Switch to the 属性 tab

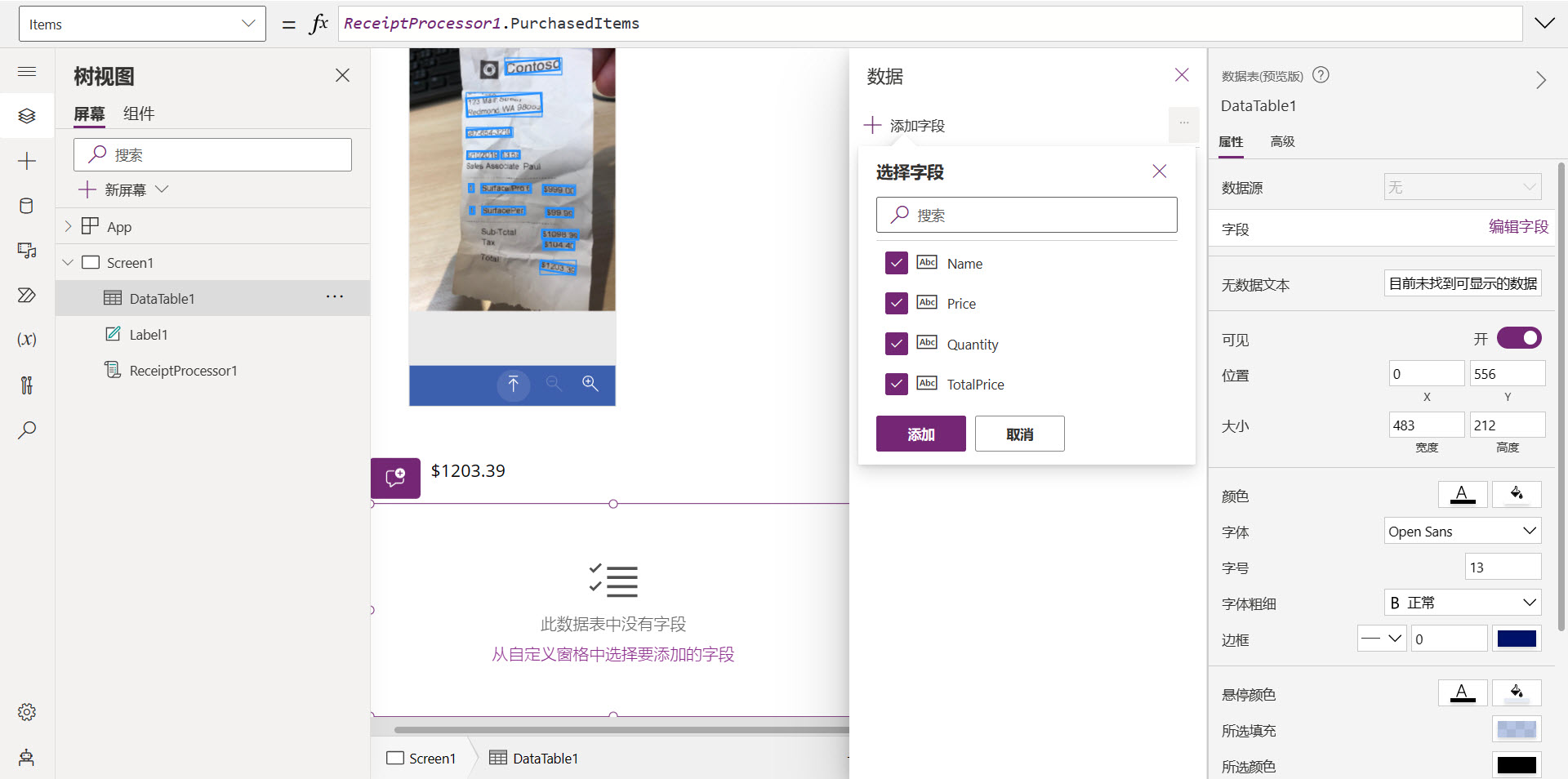click(x=1231, y=141)
